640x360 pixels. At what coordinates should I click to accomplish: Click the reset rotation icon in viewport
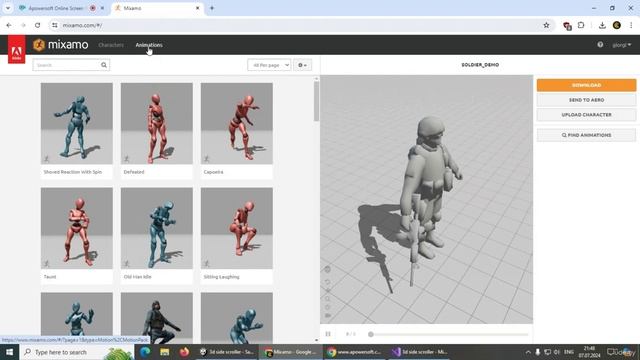[328, 282]
